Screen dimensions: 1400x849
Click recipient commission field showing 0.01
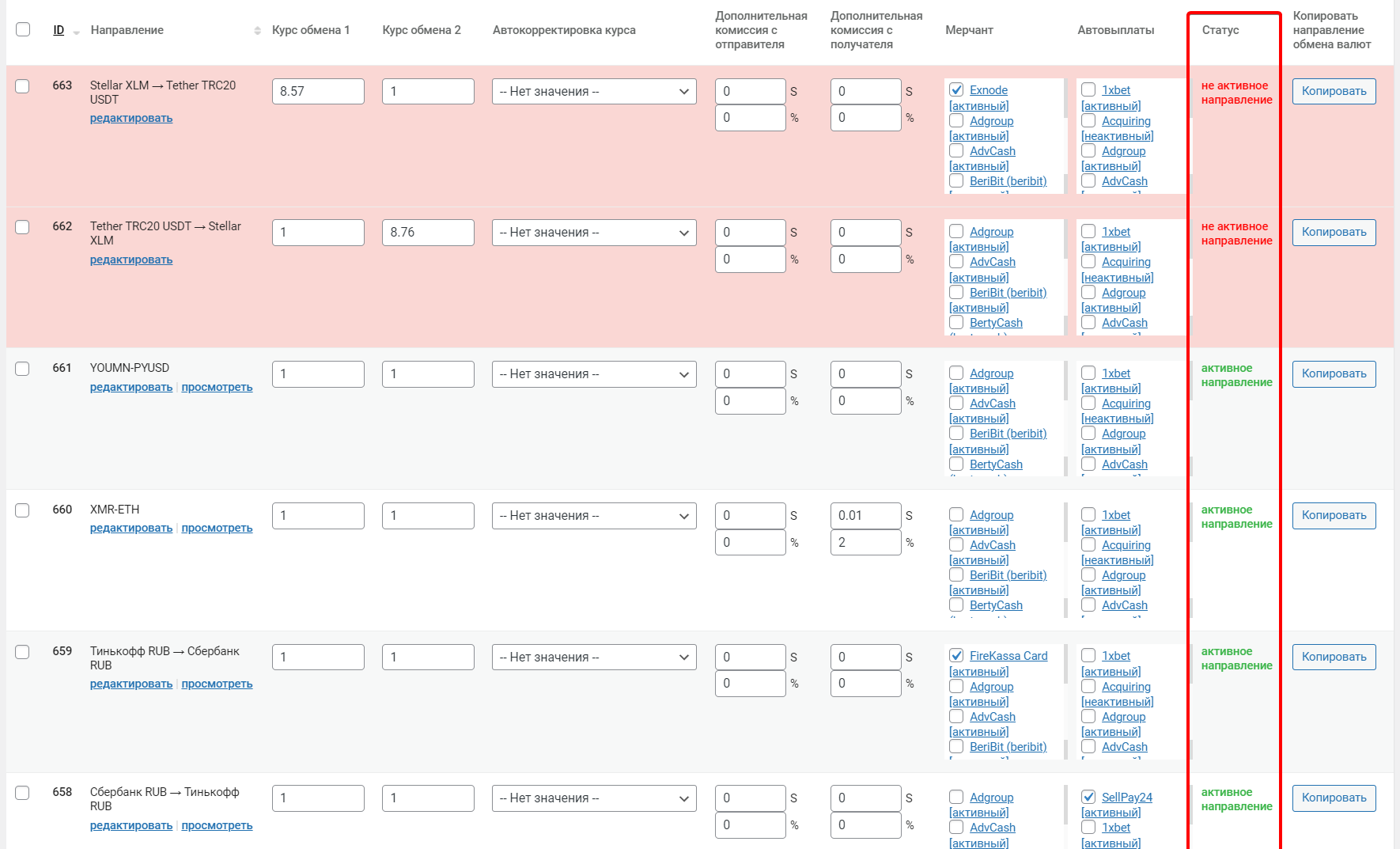tap(865, 516)
